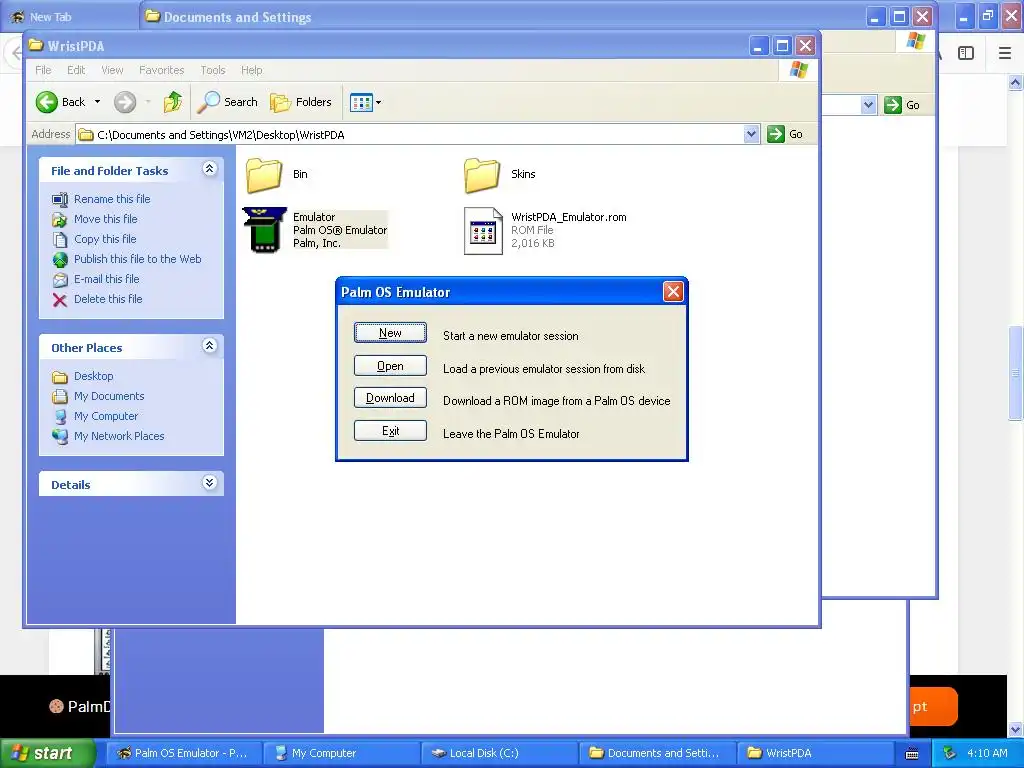Click Download ROM image button
1024x768 pixels.
(x=390, y=398)
